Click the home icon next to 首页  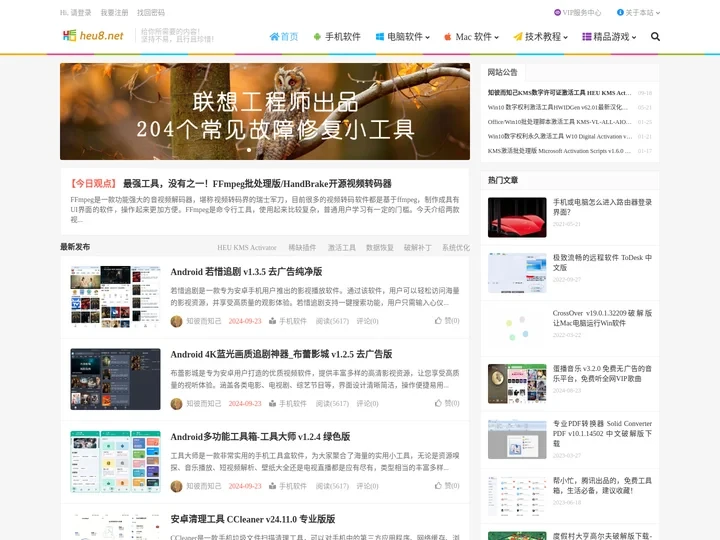[x=274, y=37]
